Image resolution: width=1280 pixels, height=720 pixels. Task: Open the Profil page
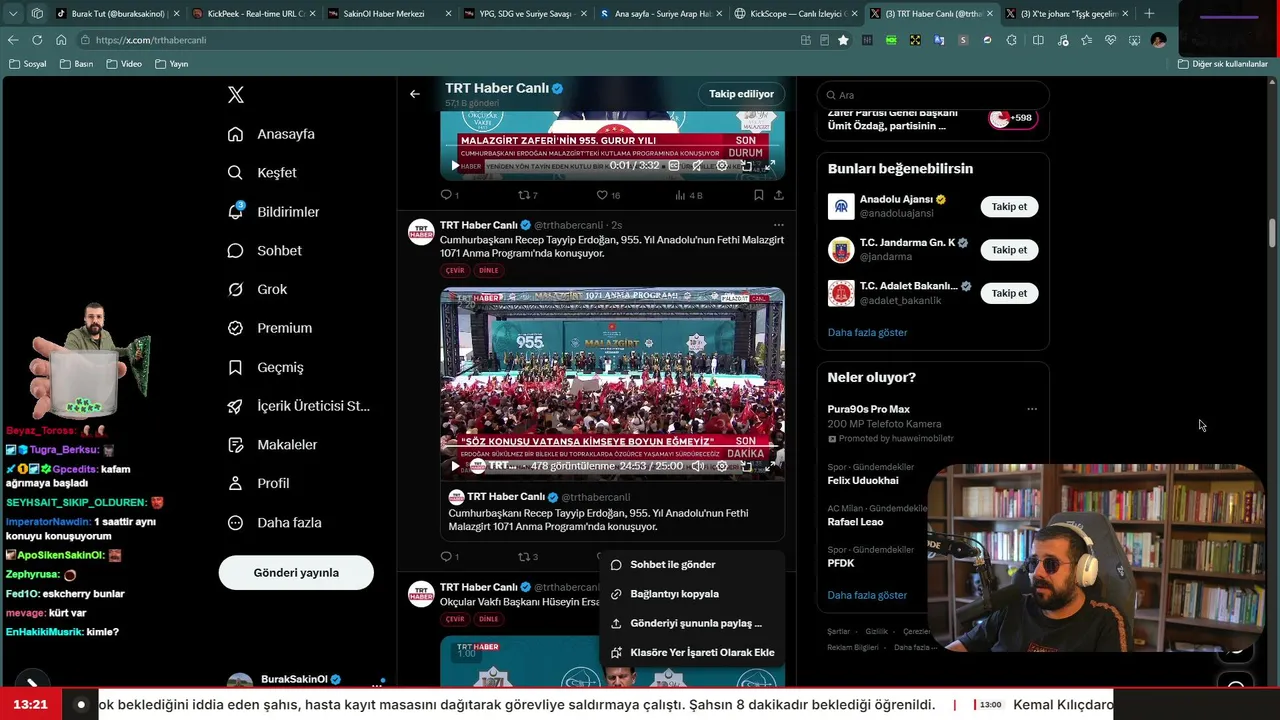pyautogui.click(x=258, y=483)
